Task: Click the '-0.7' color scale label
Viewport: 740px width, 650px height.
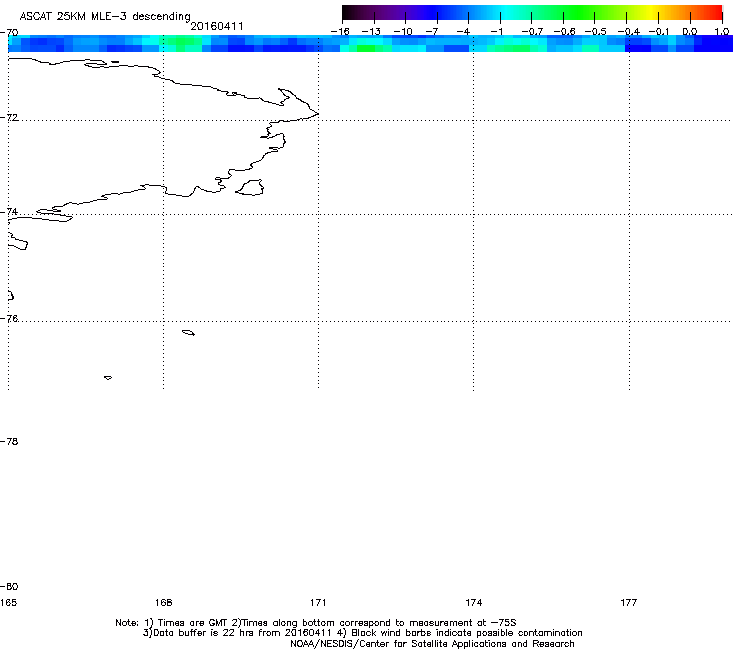Action: 532,32
